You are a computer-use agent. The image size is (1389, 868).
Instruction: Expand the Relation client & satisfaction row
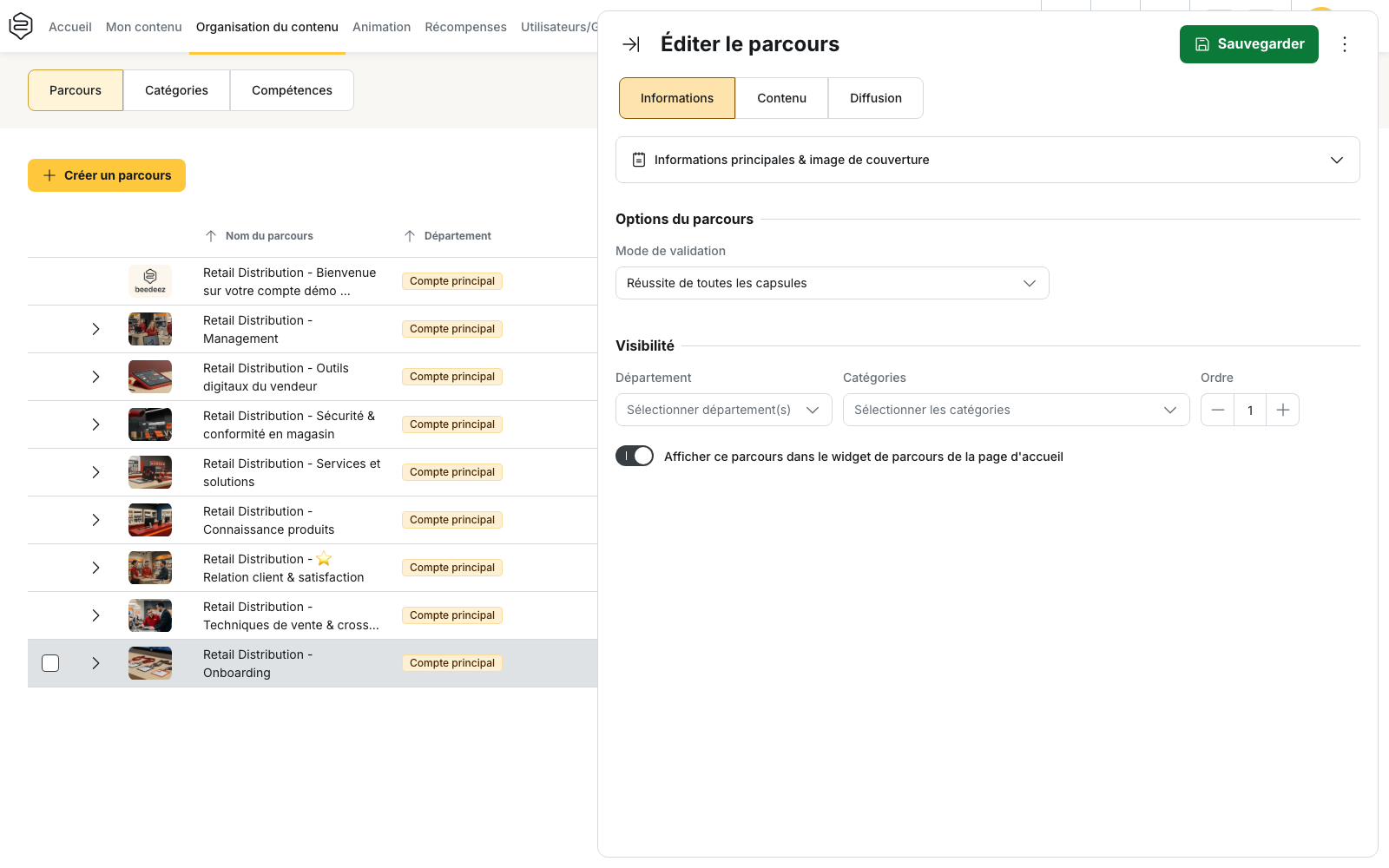click(95, 568)
